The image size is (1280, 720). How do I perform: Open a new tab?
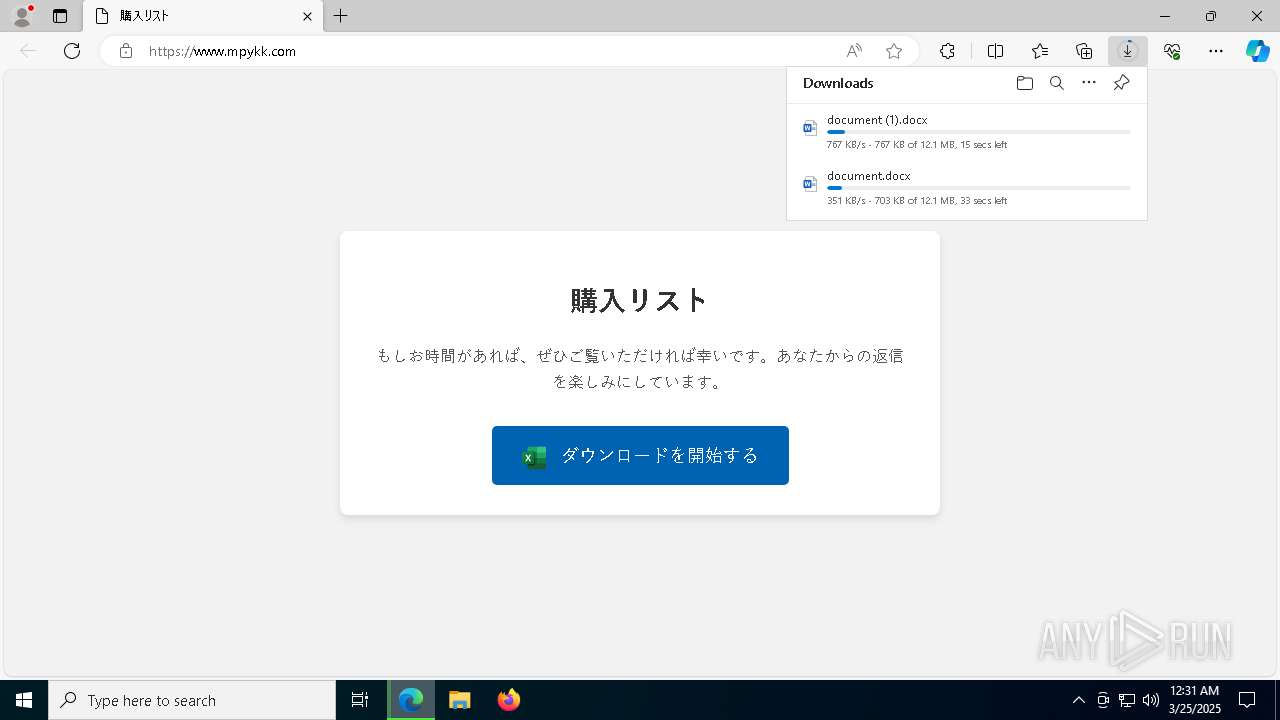(x=341, y=16)
